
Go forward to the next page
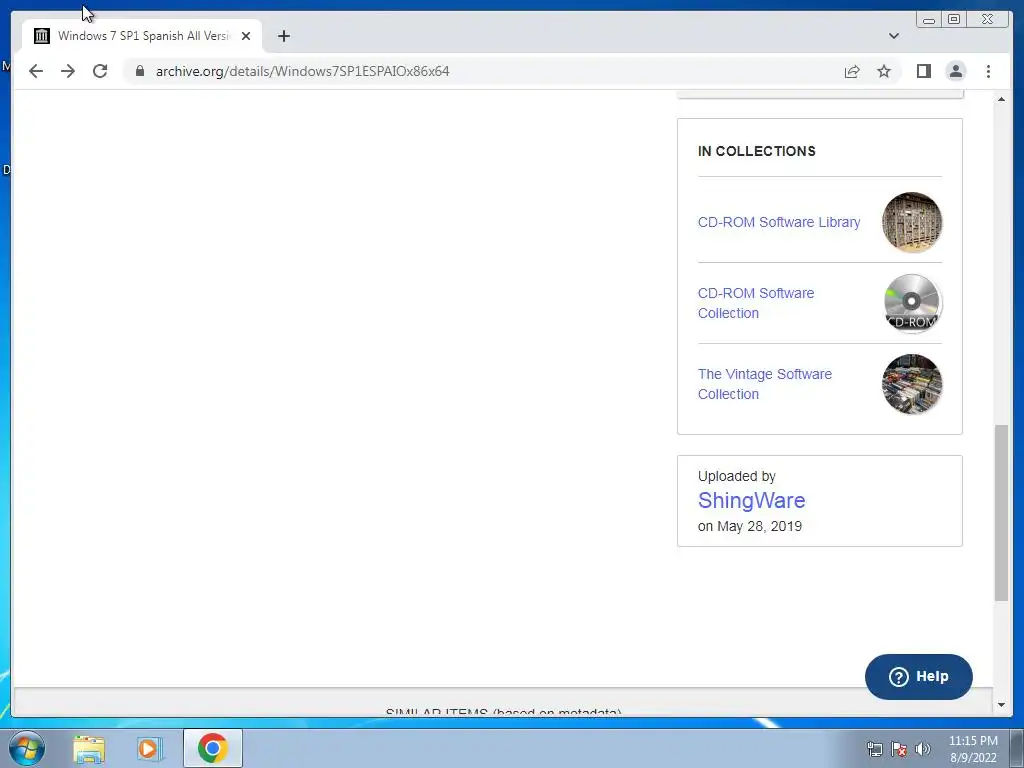tap(68, 71)
